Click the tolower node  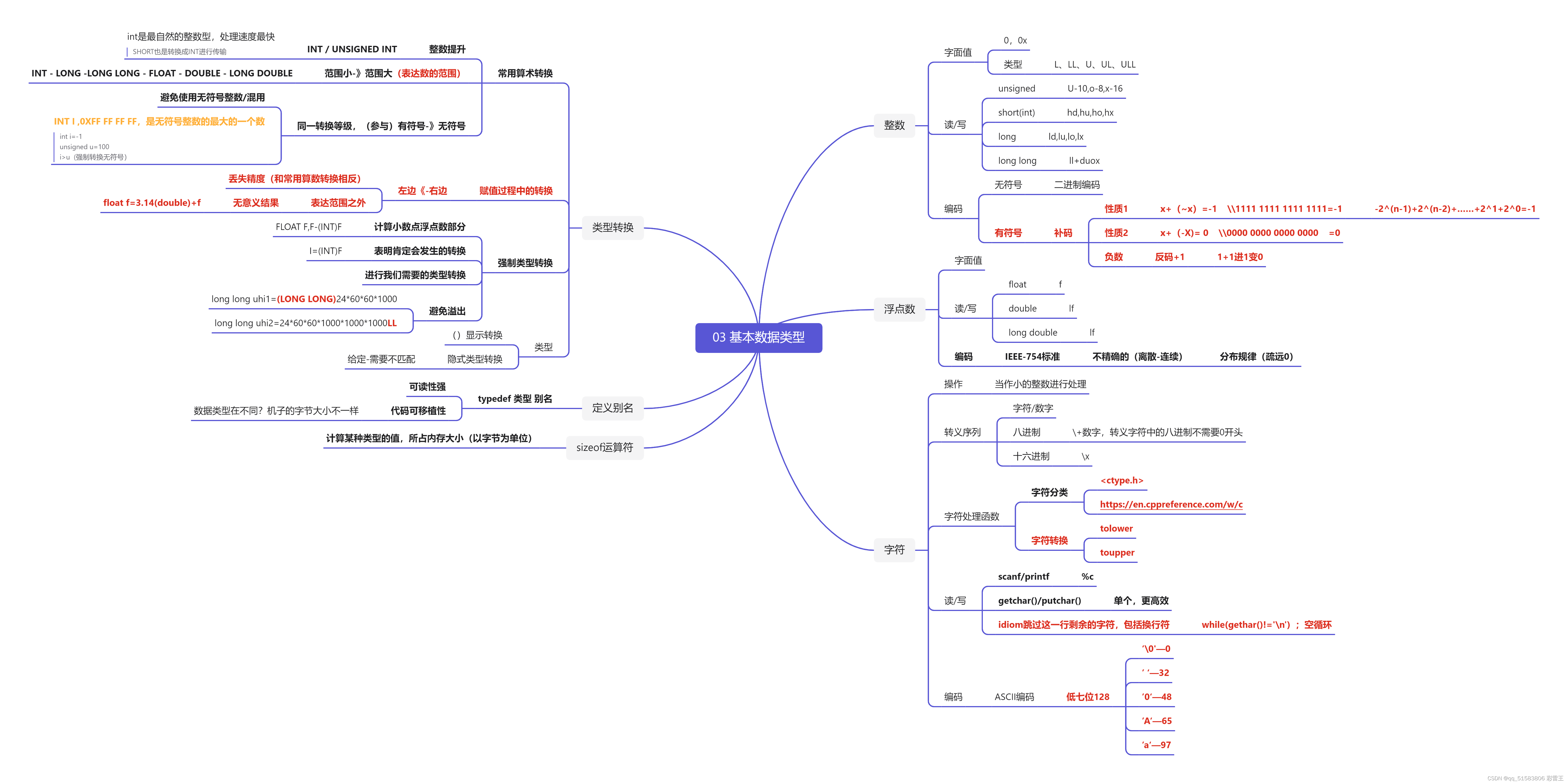(x=1116, y=529)
